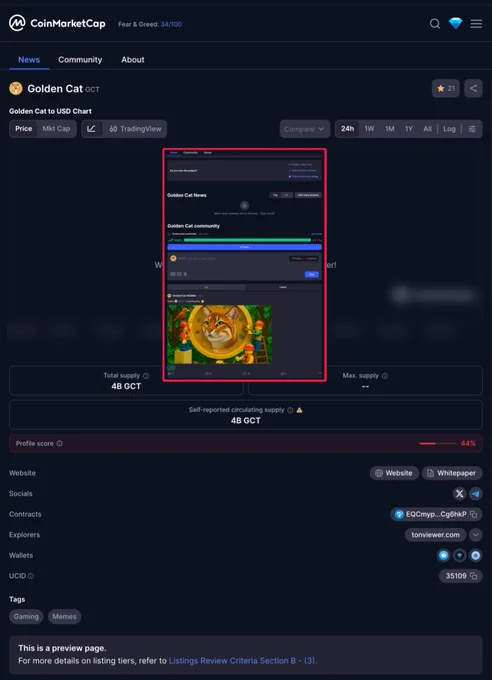This screenshot has height=680, width=492.
Task: Click Profile score info icon
Action: click(59, 443)
